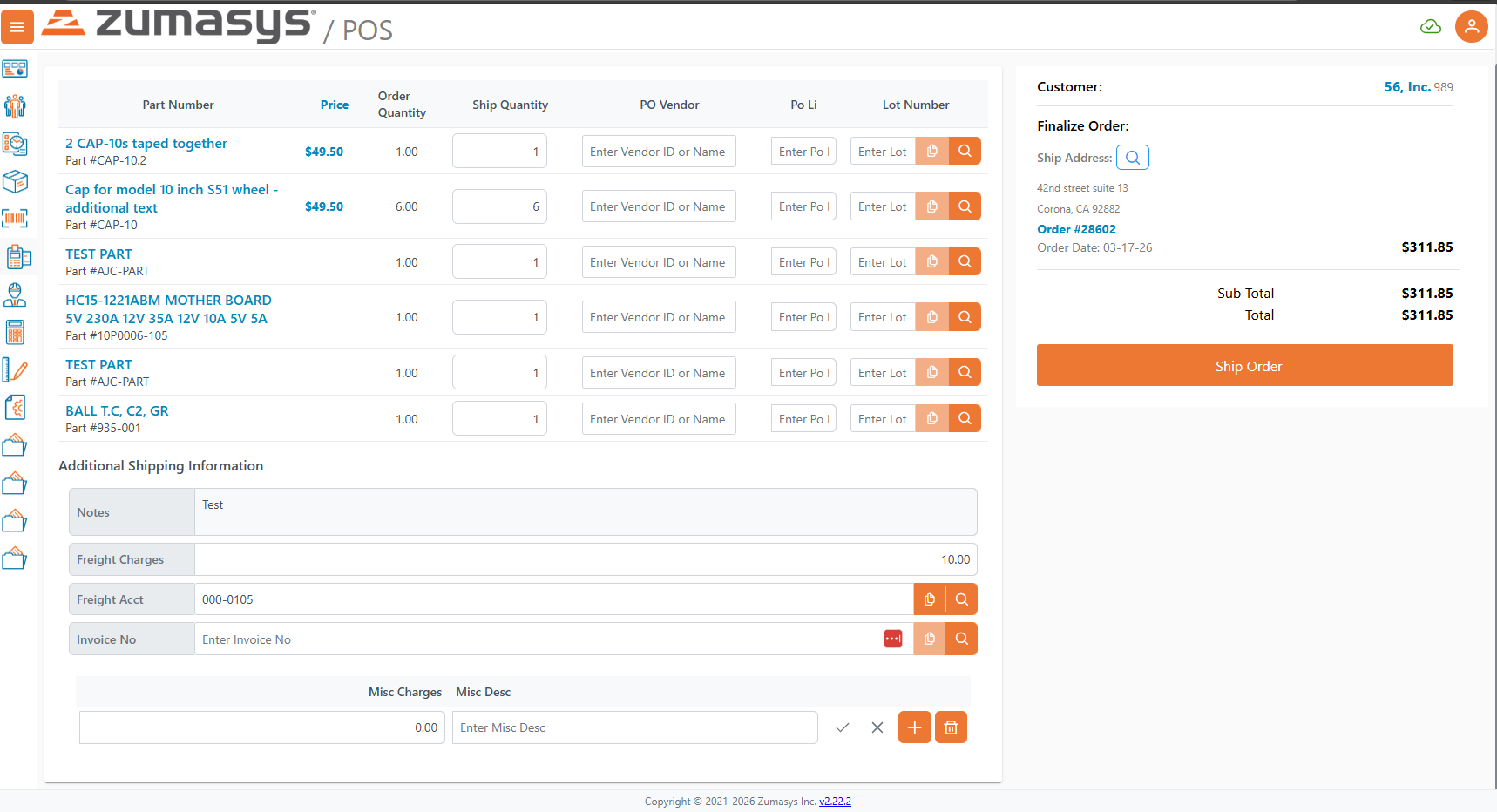Viewport: 1497px width, 812px height.
Task: Sort by the Price column header
Action: 334,105
